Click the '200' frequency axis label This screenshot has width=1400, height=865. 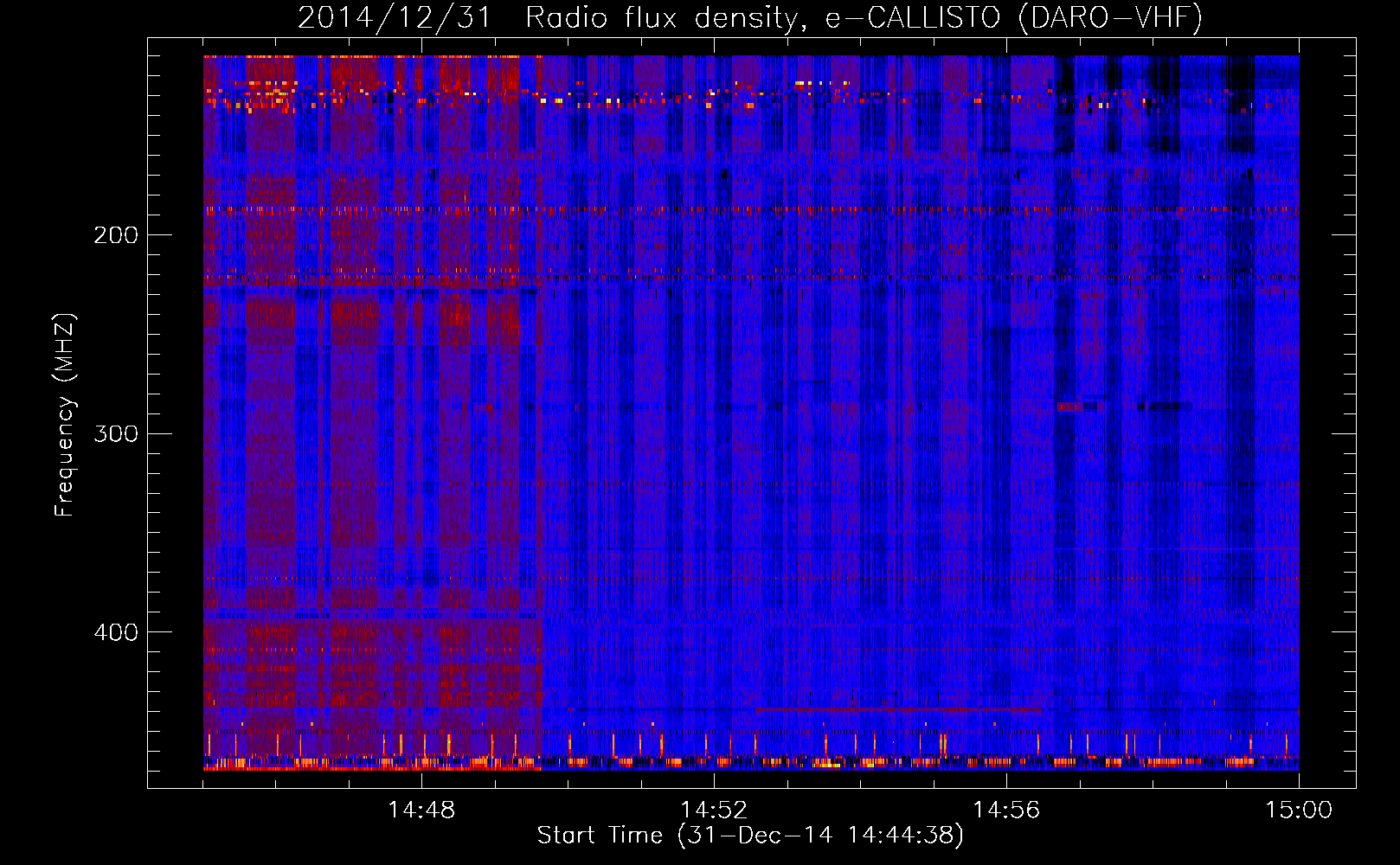(116, 235)
